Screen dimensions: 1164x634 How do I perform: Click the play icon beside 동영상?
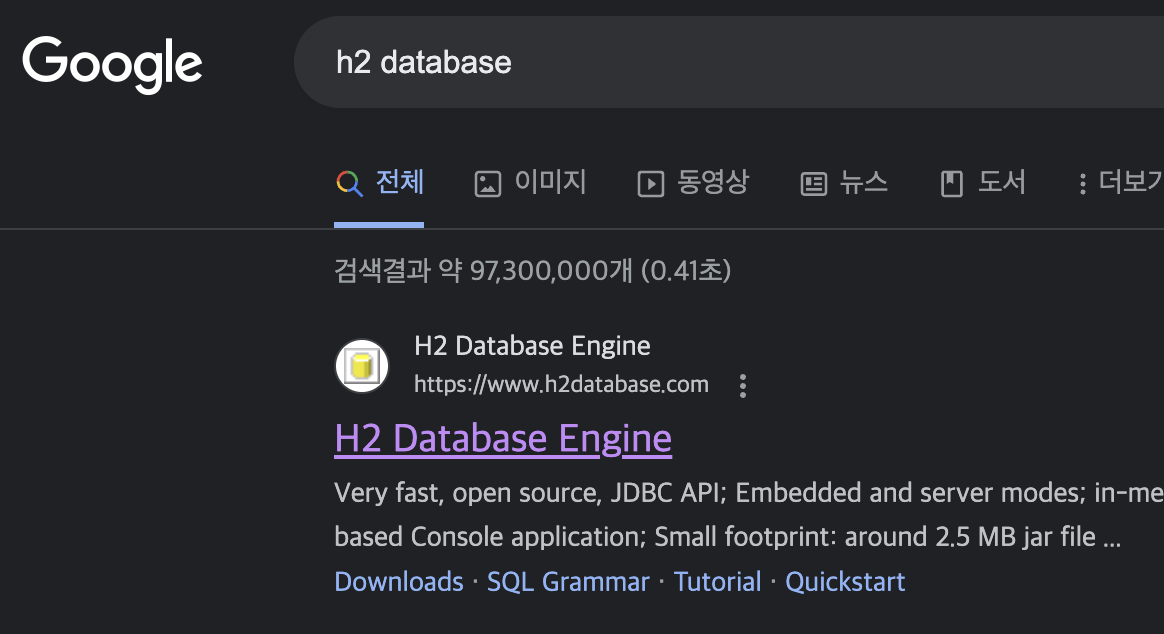point(650,184)
